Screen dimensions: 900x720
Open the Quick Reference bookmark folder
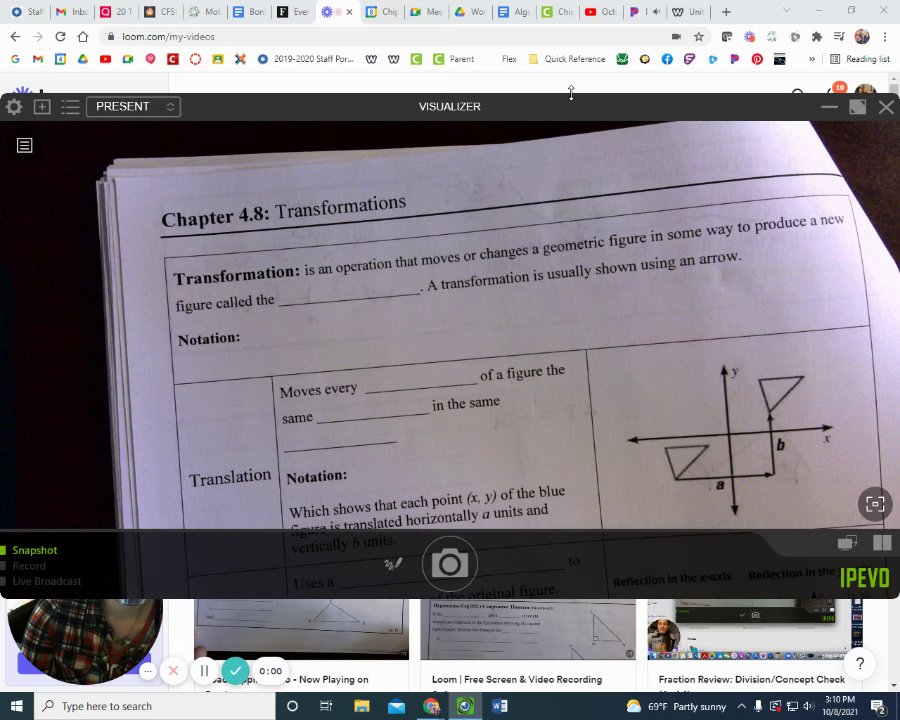point(567,59)
